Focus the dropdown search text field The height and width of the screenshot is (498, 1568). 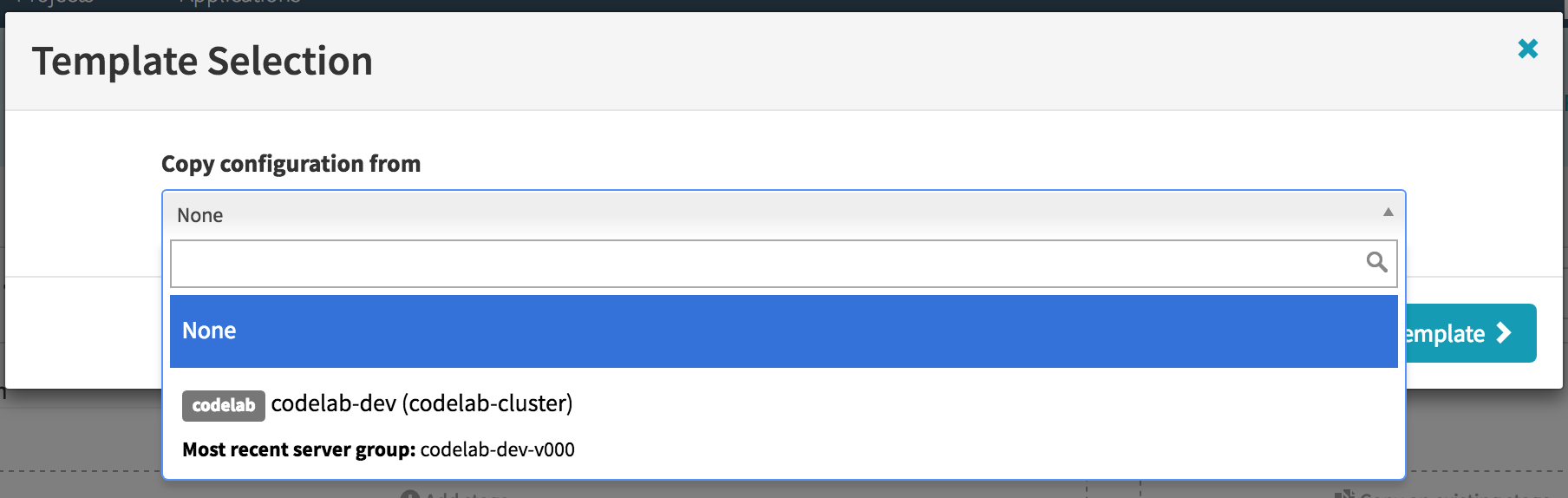click(x=783, y=264)
